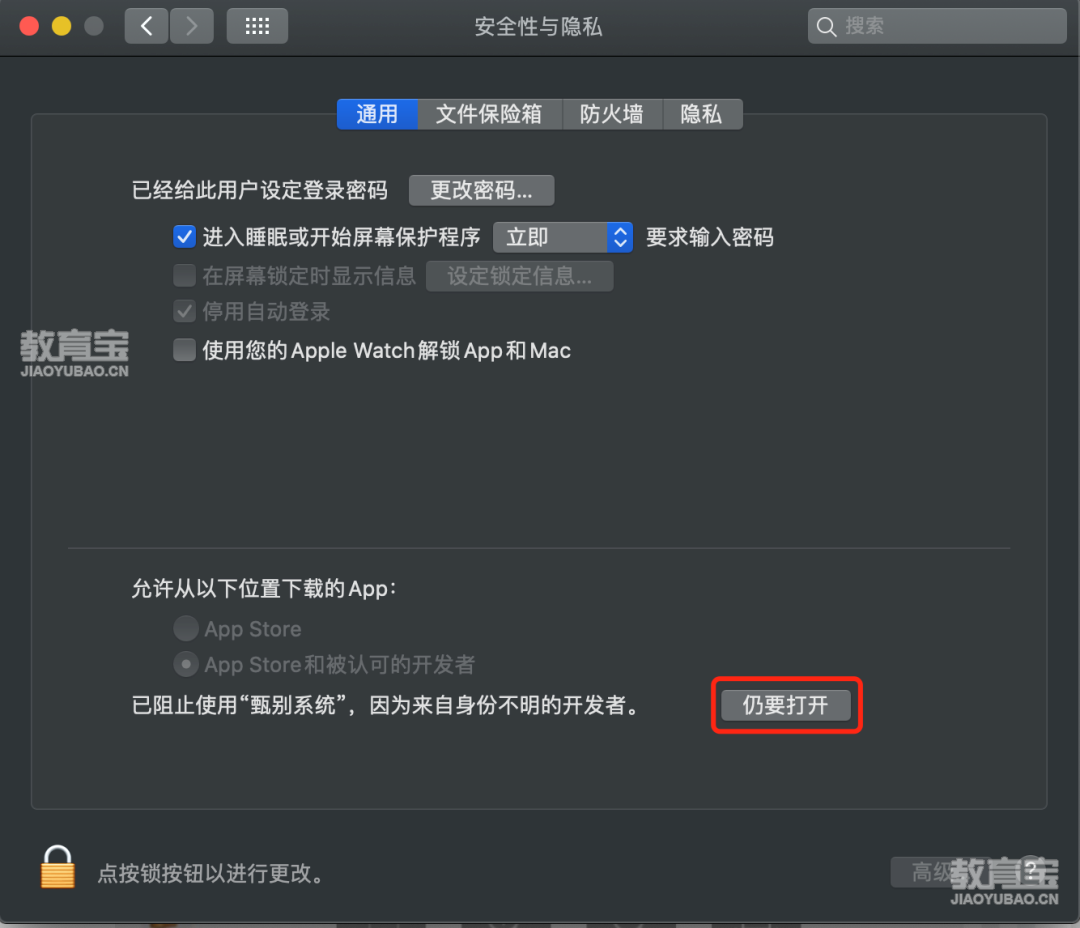The width and height of the screenshot is (1080, 928).
Task: Show all preferences via grid icon
Action: pyautogui.click(x=257, y=26)
